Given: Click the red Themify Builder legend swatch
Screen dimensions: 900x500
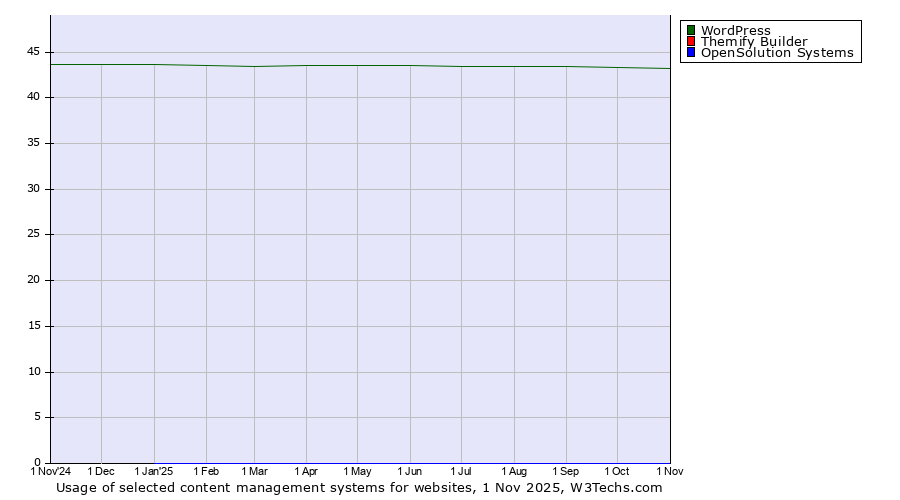Looking at the screenshot, I should (x=691, y=42).
